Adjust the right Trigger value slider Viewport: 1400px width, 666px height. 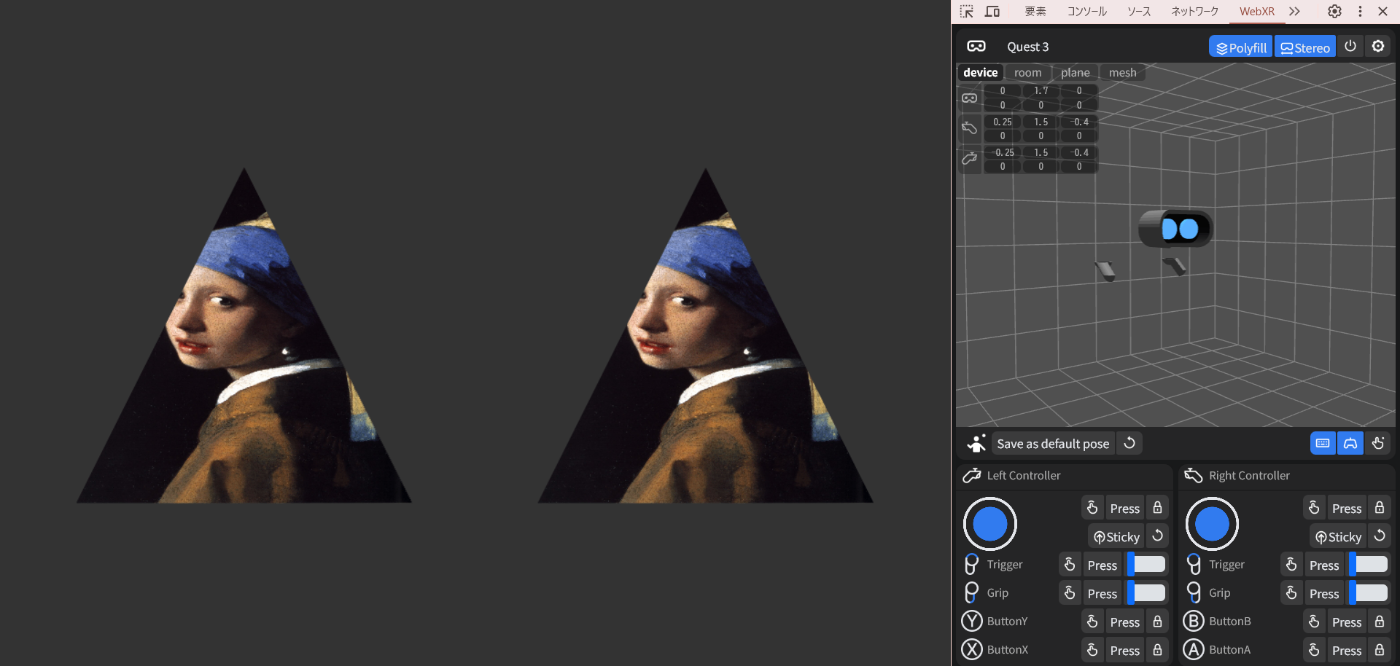click(x=1369, y=564)
